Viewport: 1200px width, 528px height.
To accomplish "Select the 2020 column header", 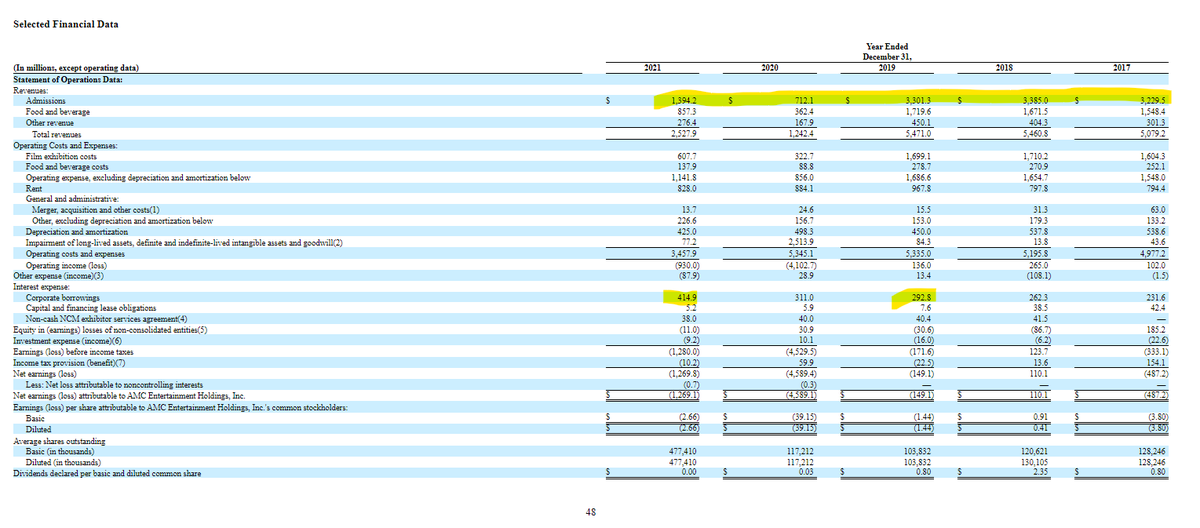I will click(x=770, y=68).
